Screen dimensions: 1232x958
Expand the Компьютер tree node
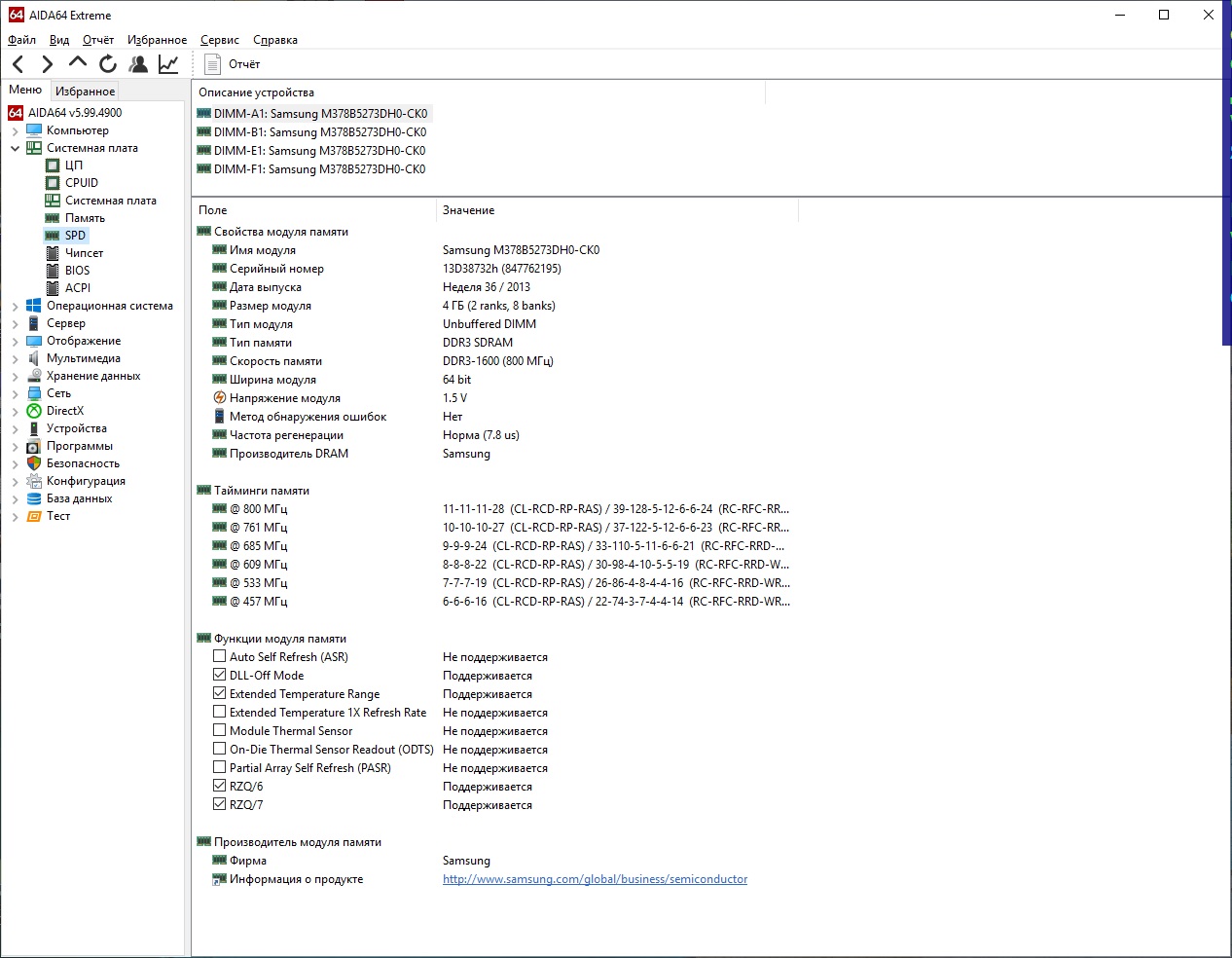(16, 130)
